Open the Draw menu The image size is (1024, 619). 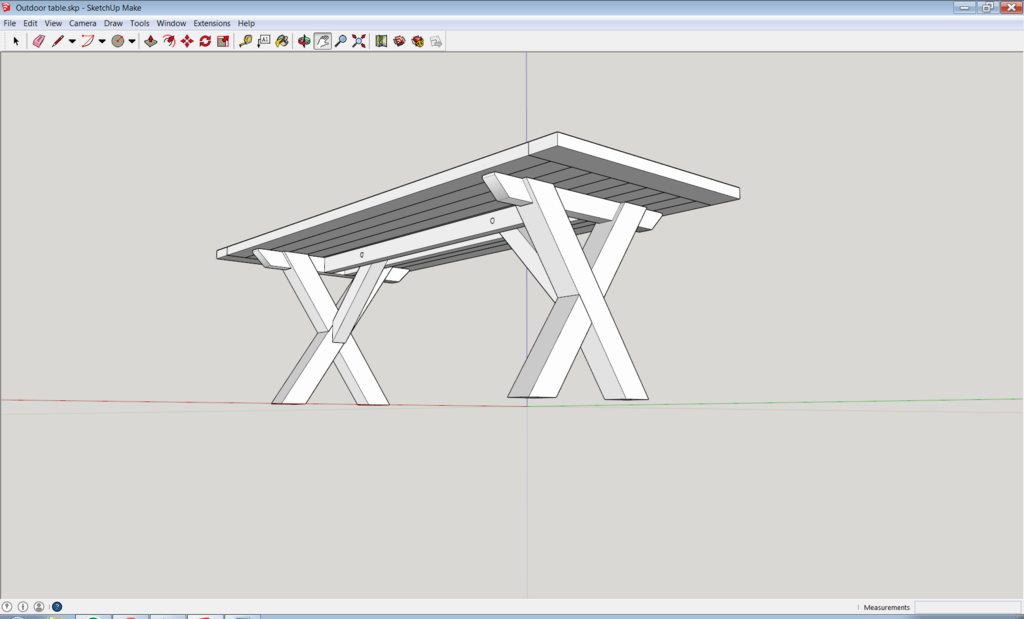tap(113, 23)
